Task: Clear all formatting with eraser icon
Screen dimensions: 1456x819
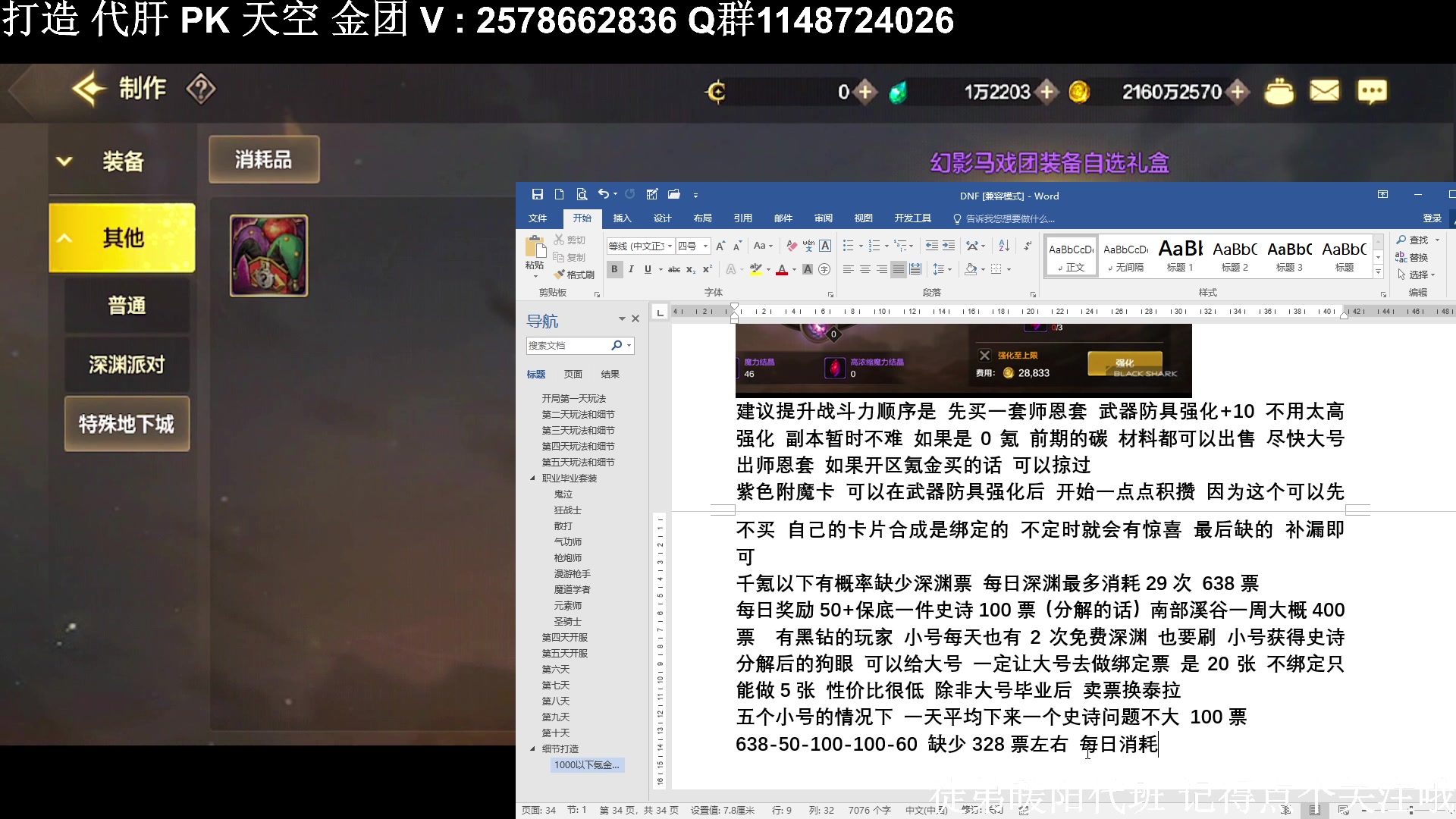Action: click(792, 246)
